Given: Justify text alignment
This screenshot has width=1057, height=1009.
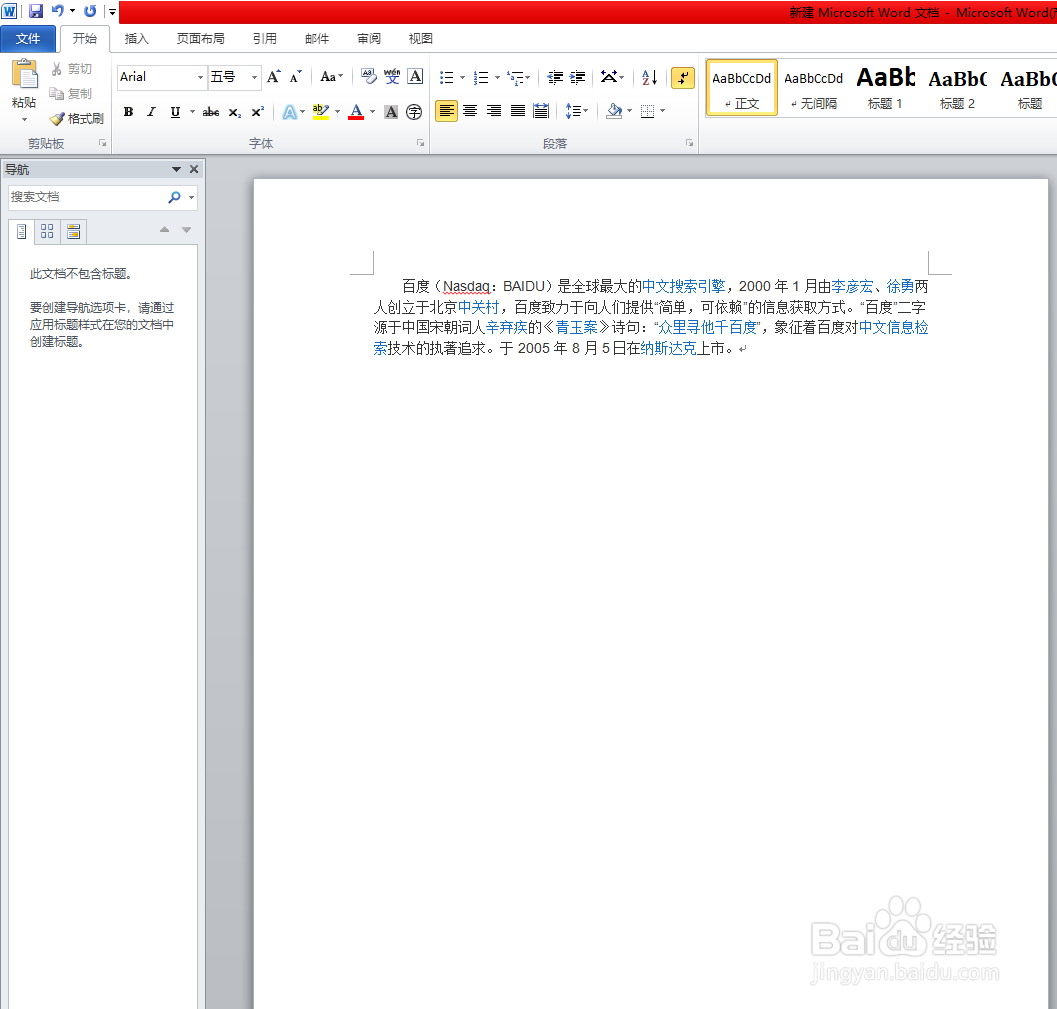Looking at the screenshot, I should coord(517,111).
